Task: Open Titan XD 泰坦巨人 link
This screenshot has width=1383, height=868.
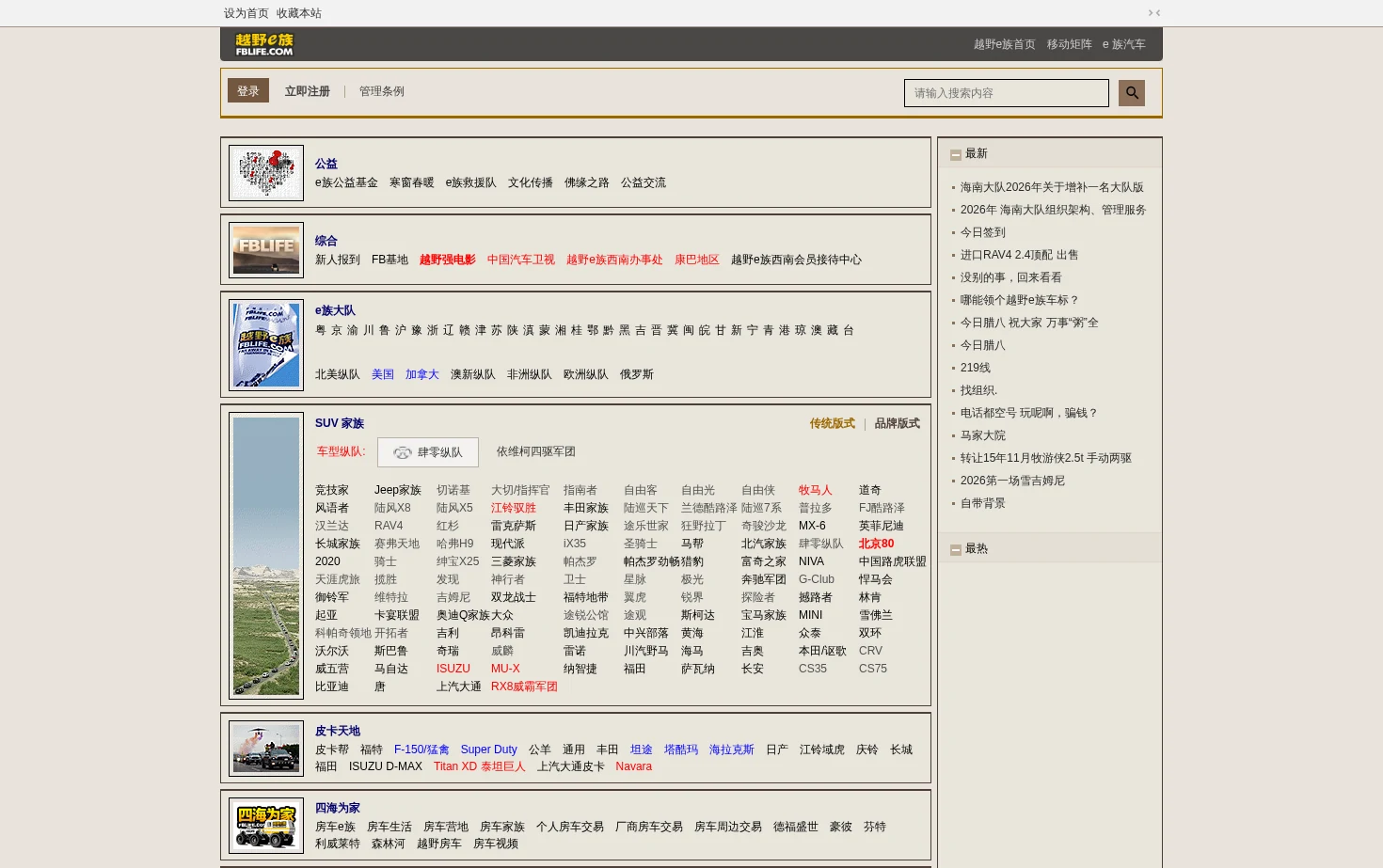Action: [x=480, y=766]
